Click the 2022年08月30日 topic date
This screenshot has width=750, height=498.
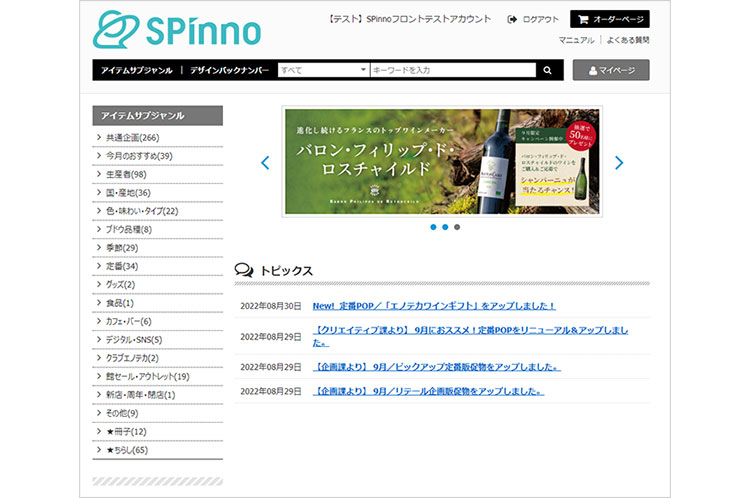(271, 306)
